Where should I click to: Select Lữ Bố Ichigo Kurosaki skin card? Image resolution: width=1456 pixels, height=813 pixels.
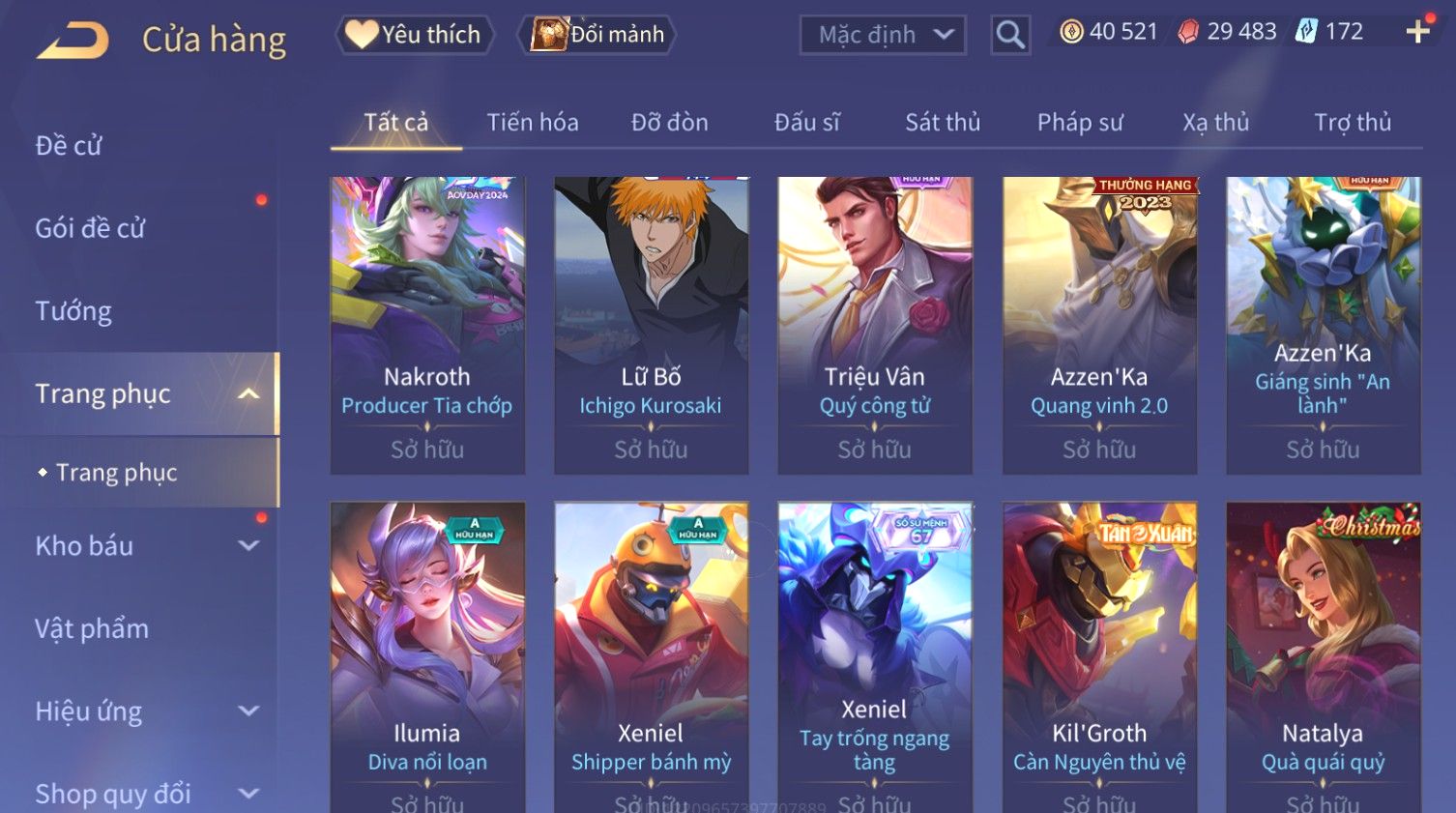651,325
